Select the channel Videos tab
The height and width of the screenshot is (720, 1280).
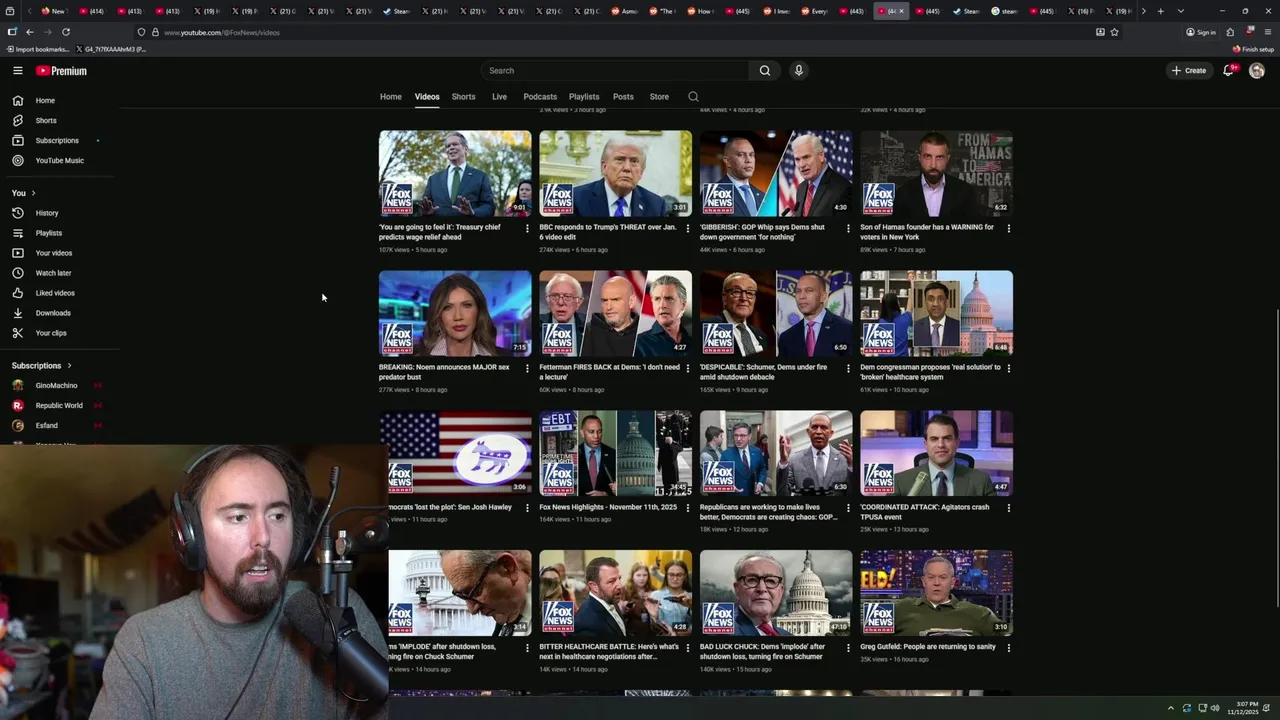click(427, 97)
